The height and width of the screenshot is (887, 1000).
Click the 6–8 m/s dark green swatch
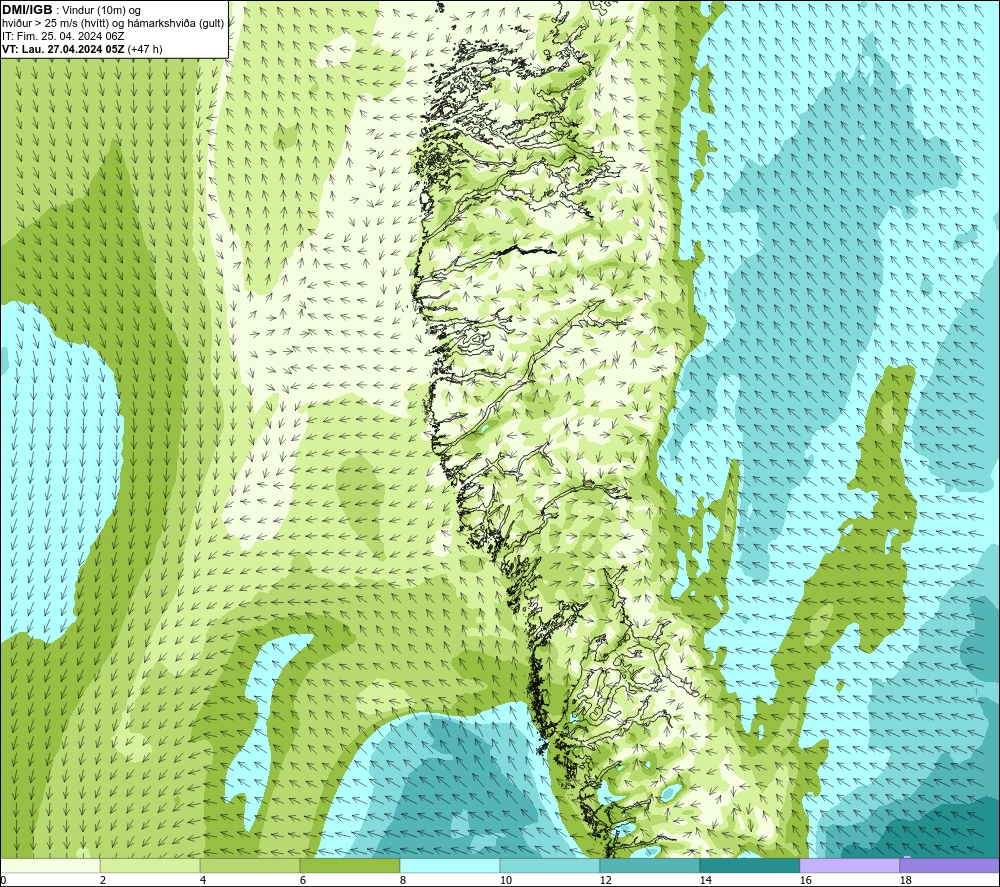(x=349, y=865)
